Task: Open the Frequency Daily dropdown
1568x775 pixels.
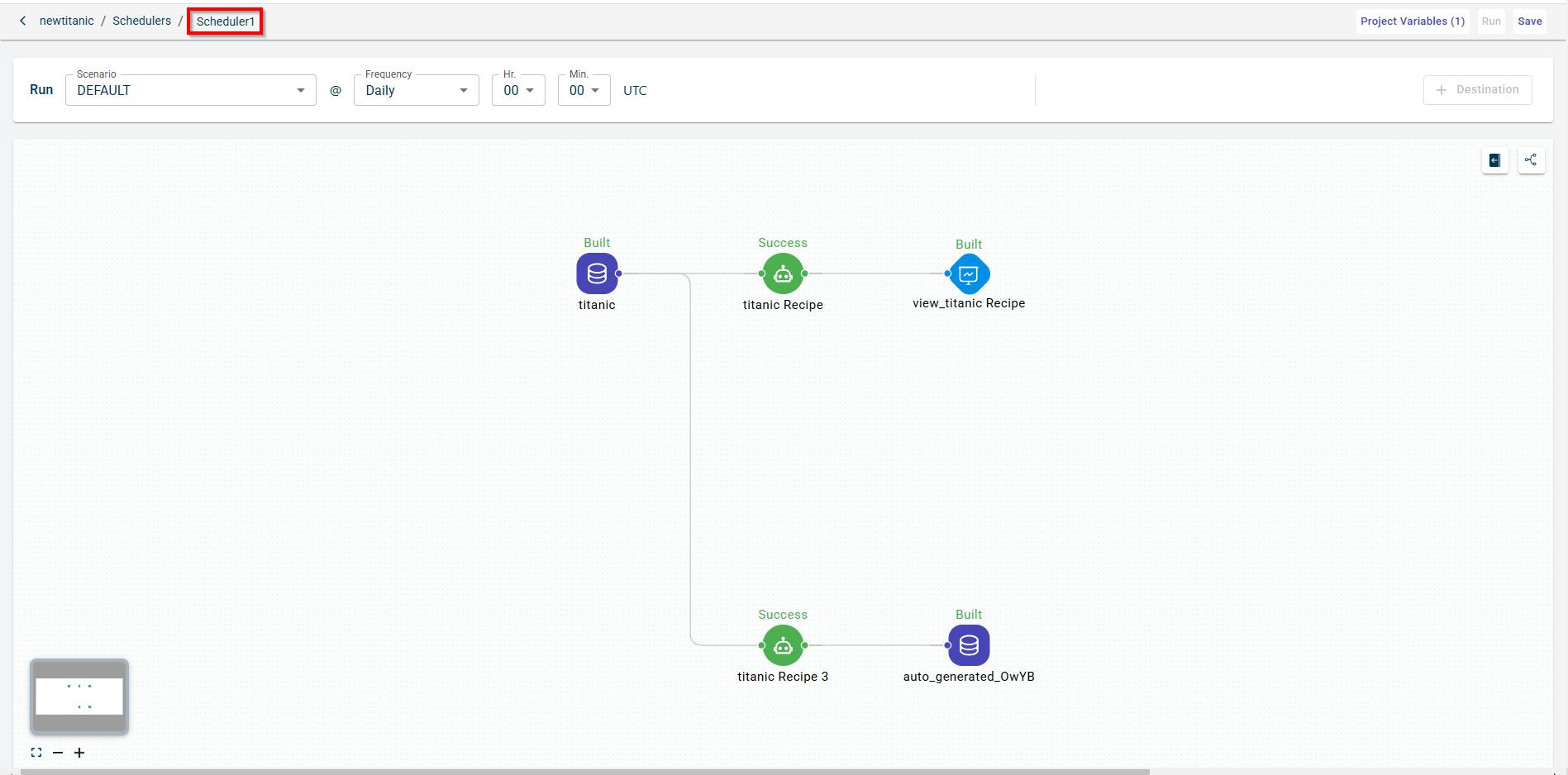Action: [416, 90]
